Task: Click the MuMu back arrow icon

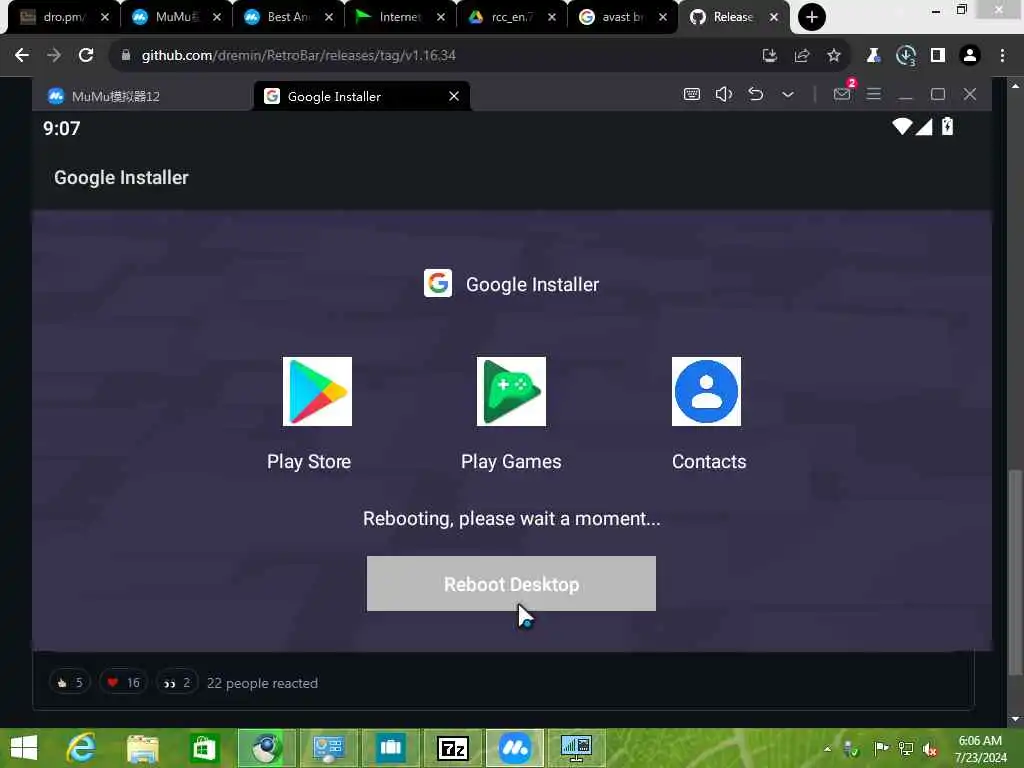Action: coord(756,94)
